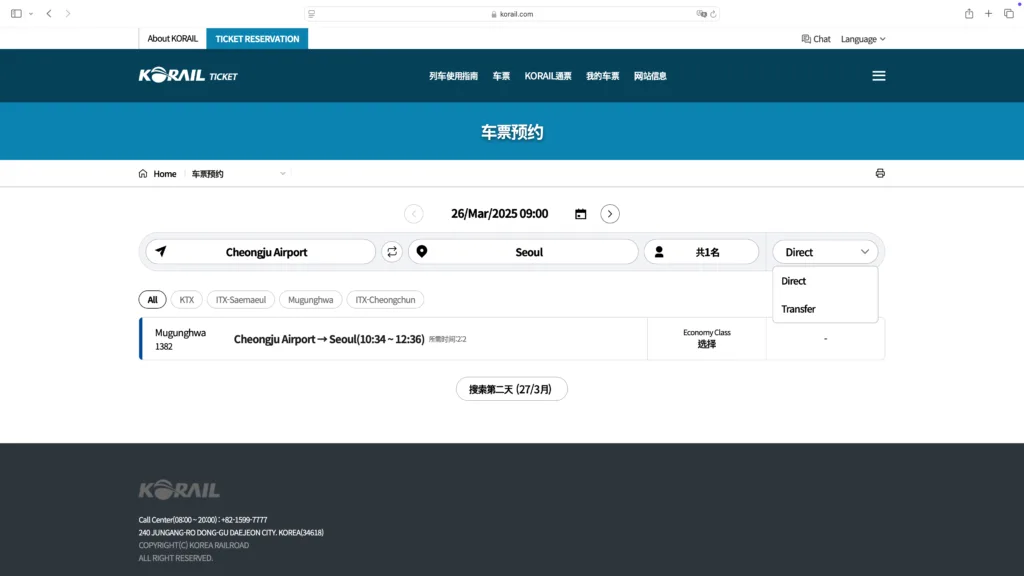Click the translate icon in address bar

pyautogui.click(x=701, y=14)
